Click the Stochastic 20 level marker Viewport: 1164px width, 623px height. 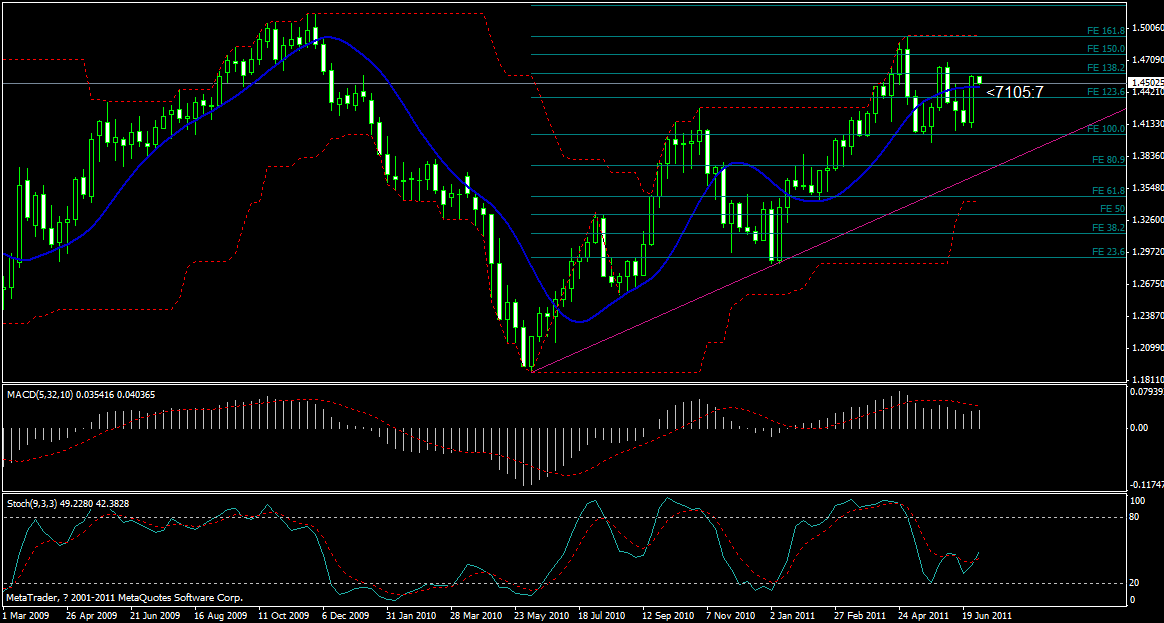click(1136, 583)
